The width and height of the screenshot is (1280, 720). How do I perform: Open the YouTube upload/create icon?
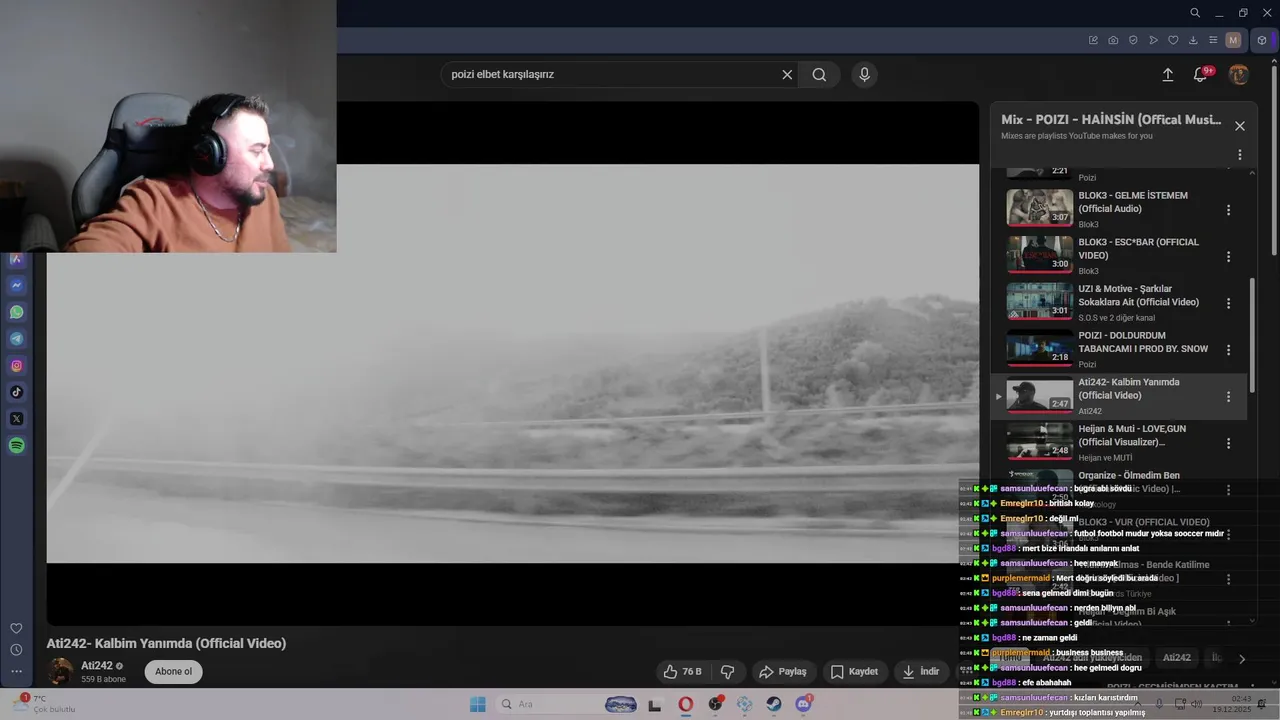click(1167, 75)
